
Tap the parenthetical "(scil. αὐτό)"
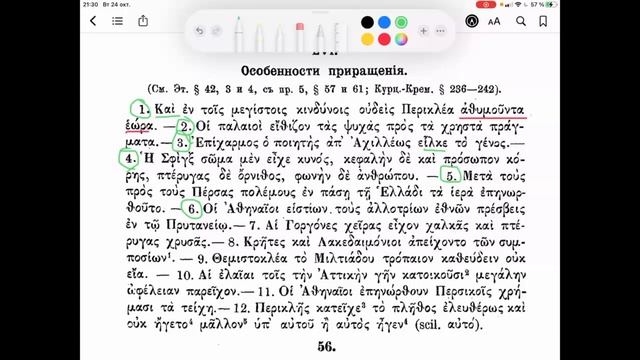tap(449, 325)
